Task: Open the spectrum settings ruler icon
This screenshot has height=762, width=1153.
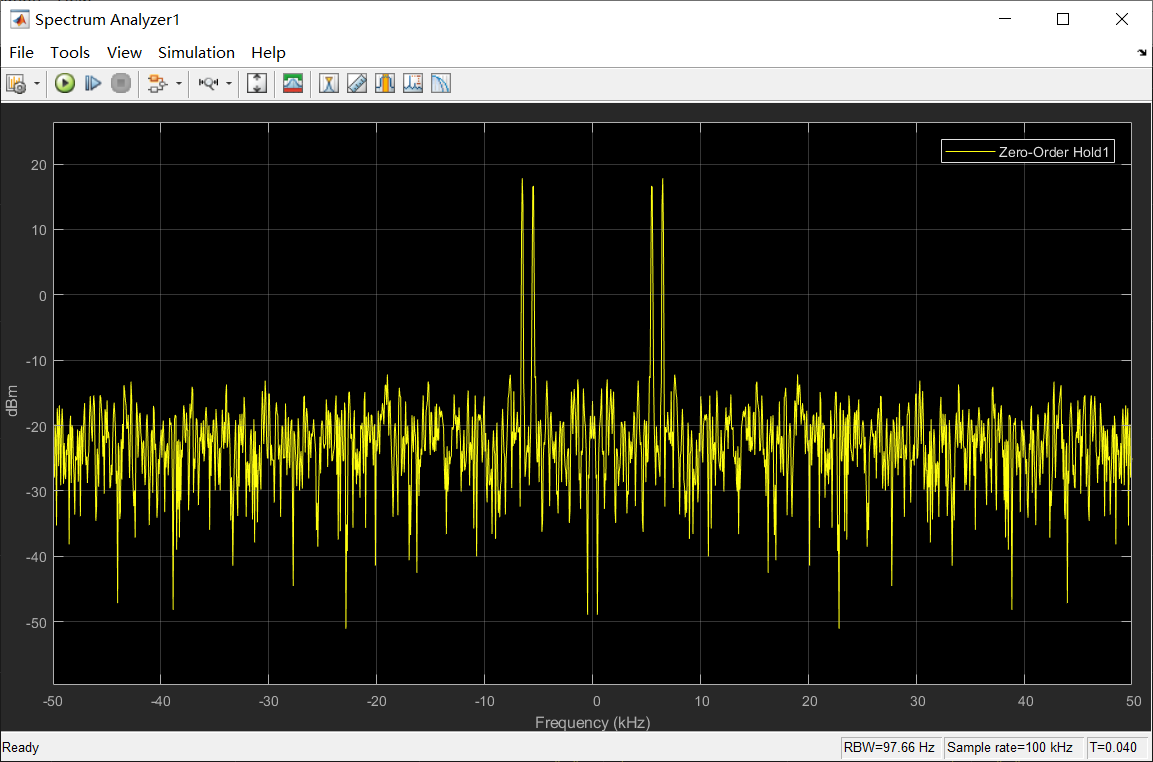Action: (x=357, y=84)
